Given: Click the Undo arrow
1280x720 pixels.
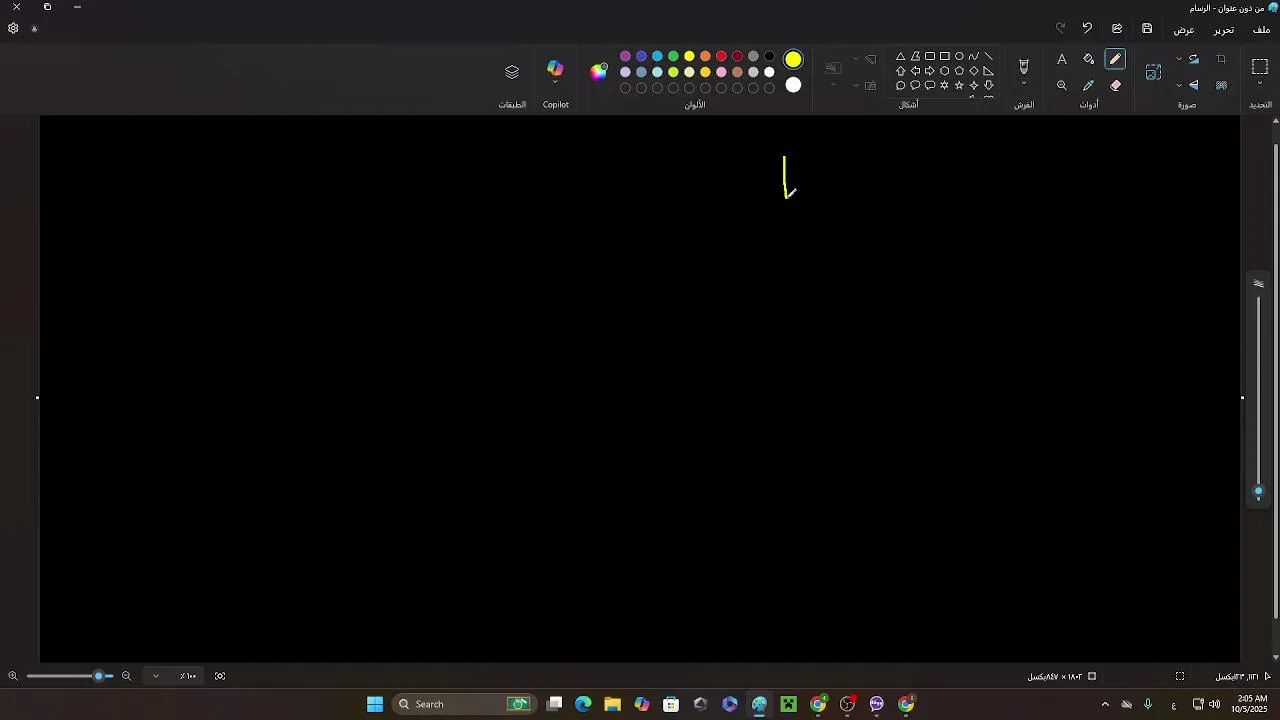Looking at the screenshot, I should [1087, 29].
